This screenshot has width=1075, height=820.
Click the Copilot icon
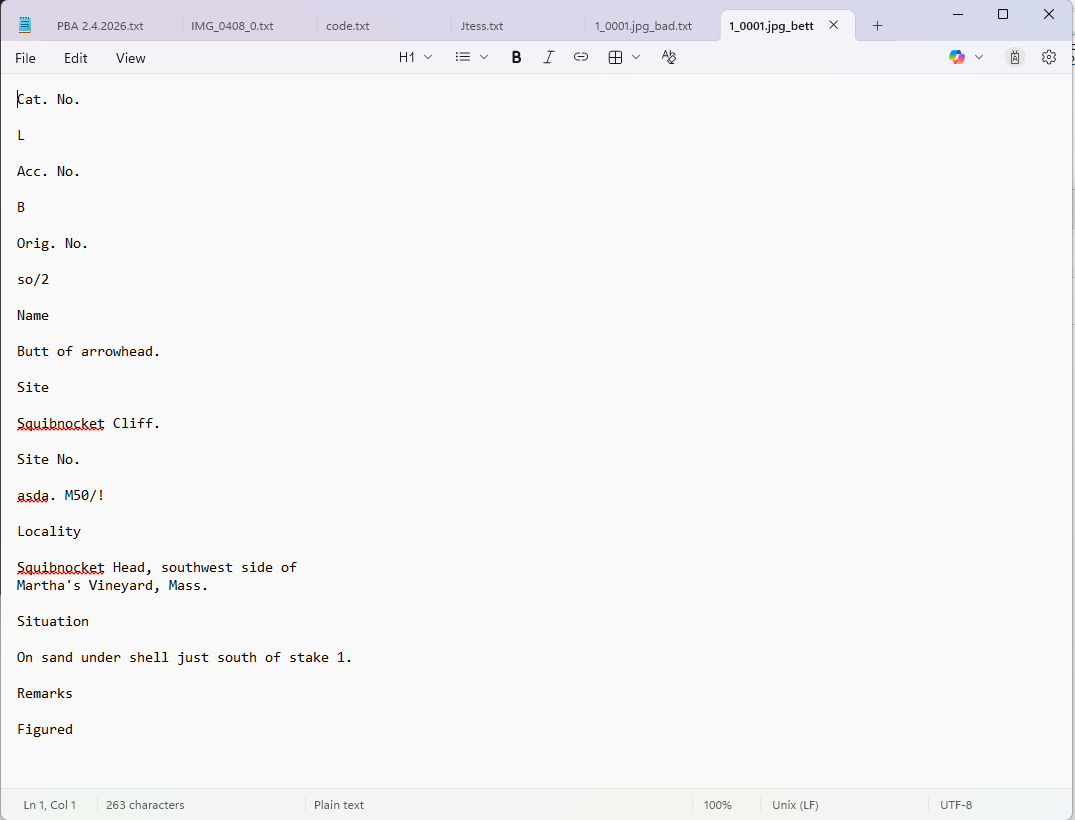(957, 58)
